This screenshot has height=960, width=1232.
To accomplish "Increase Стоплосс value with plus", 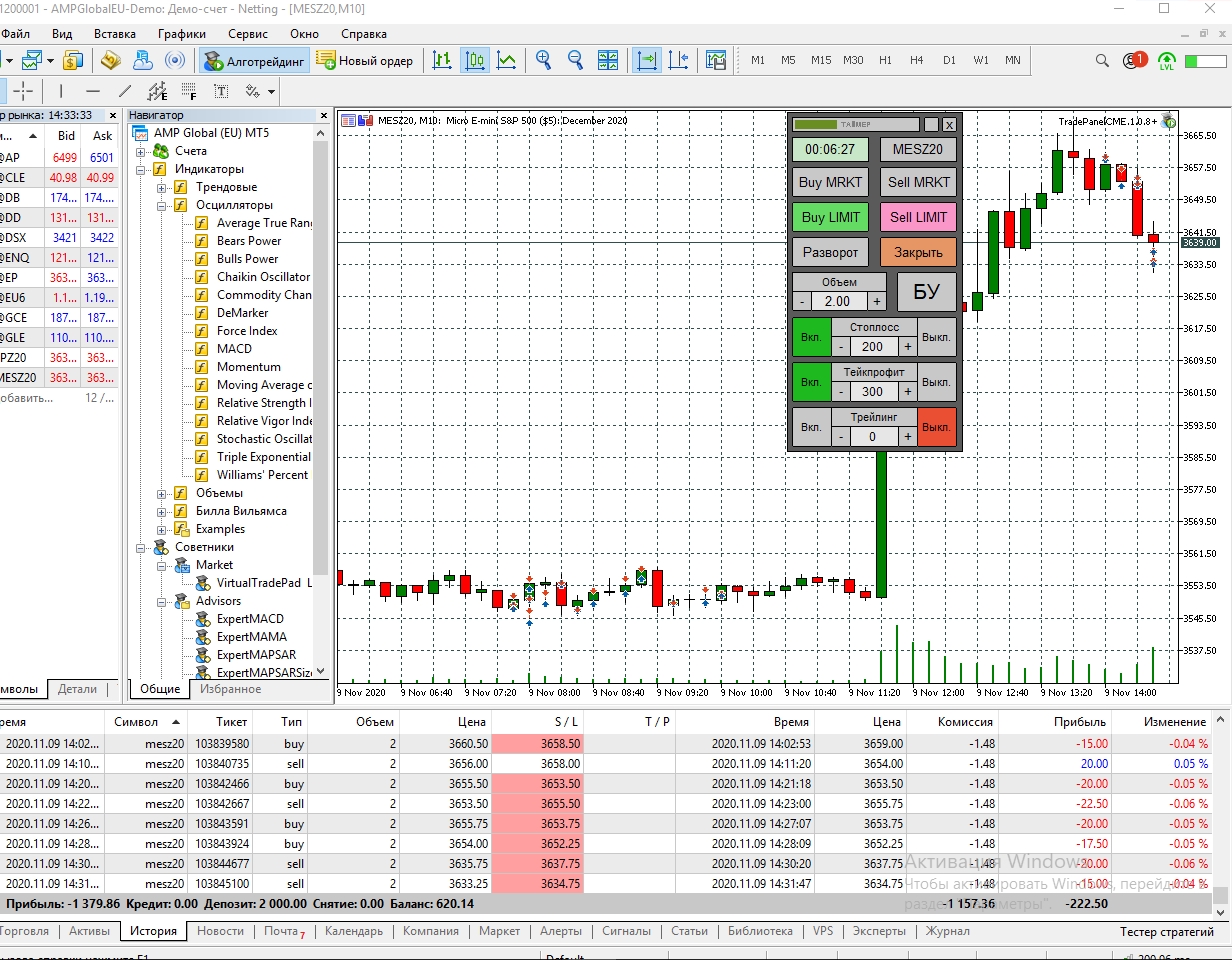I will [908, 346].
